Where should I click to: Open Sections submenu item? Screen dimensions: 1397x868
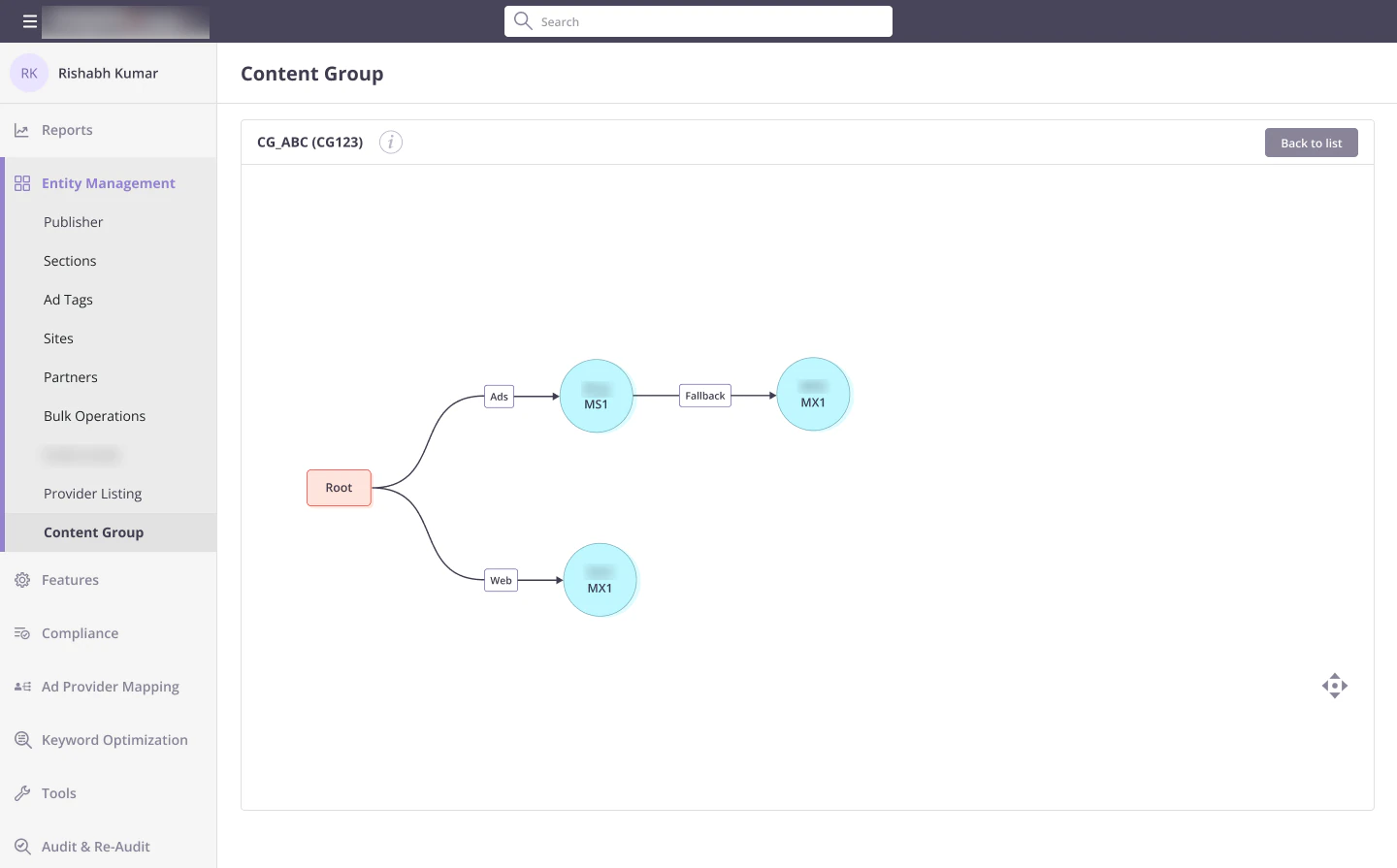click(70, 261)
